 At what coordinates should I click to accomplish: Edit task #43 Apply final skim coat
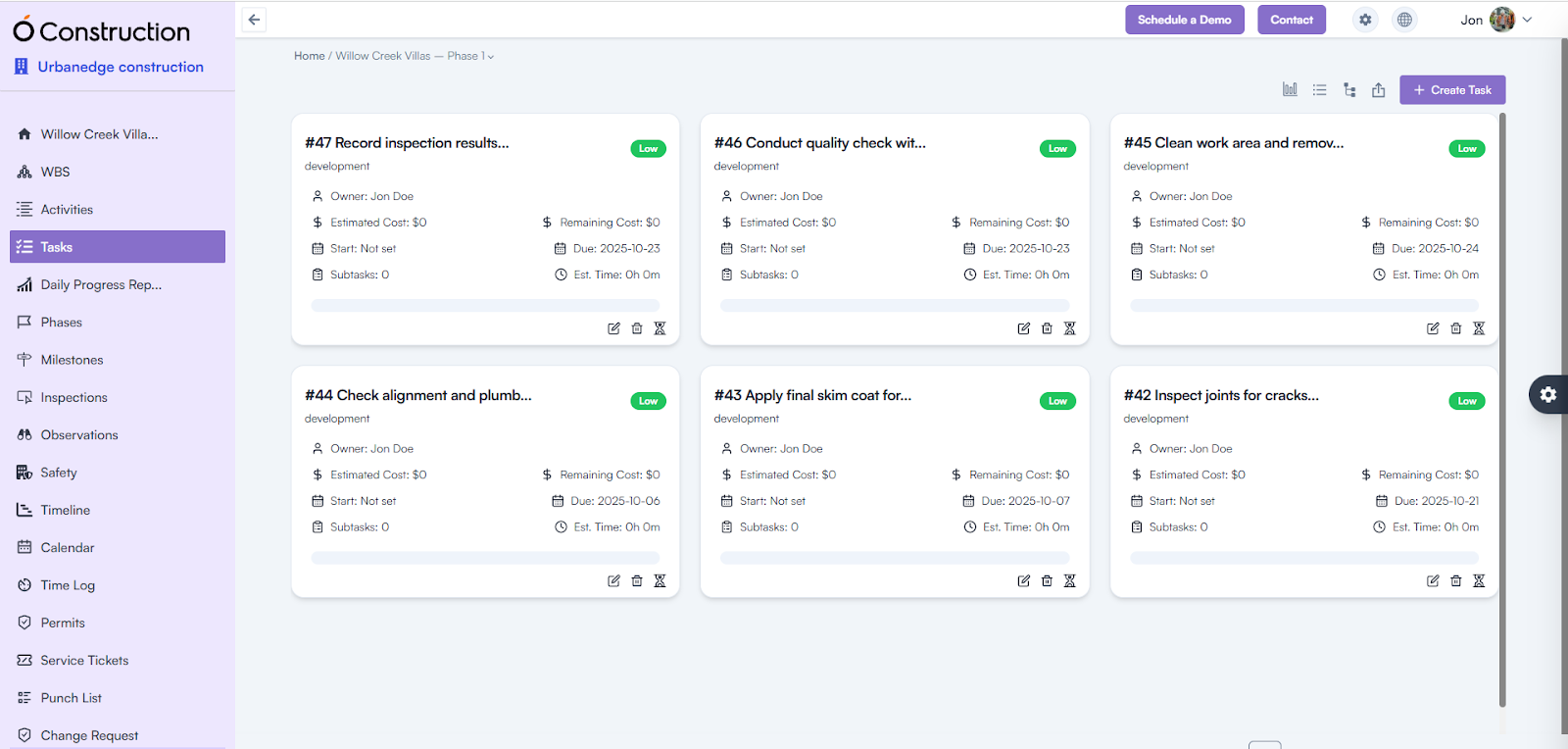(x=1023, y=580)
